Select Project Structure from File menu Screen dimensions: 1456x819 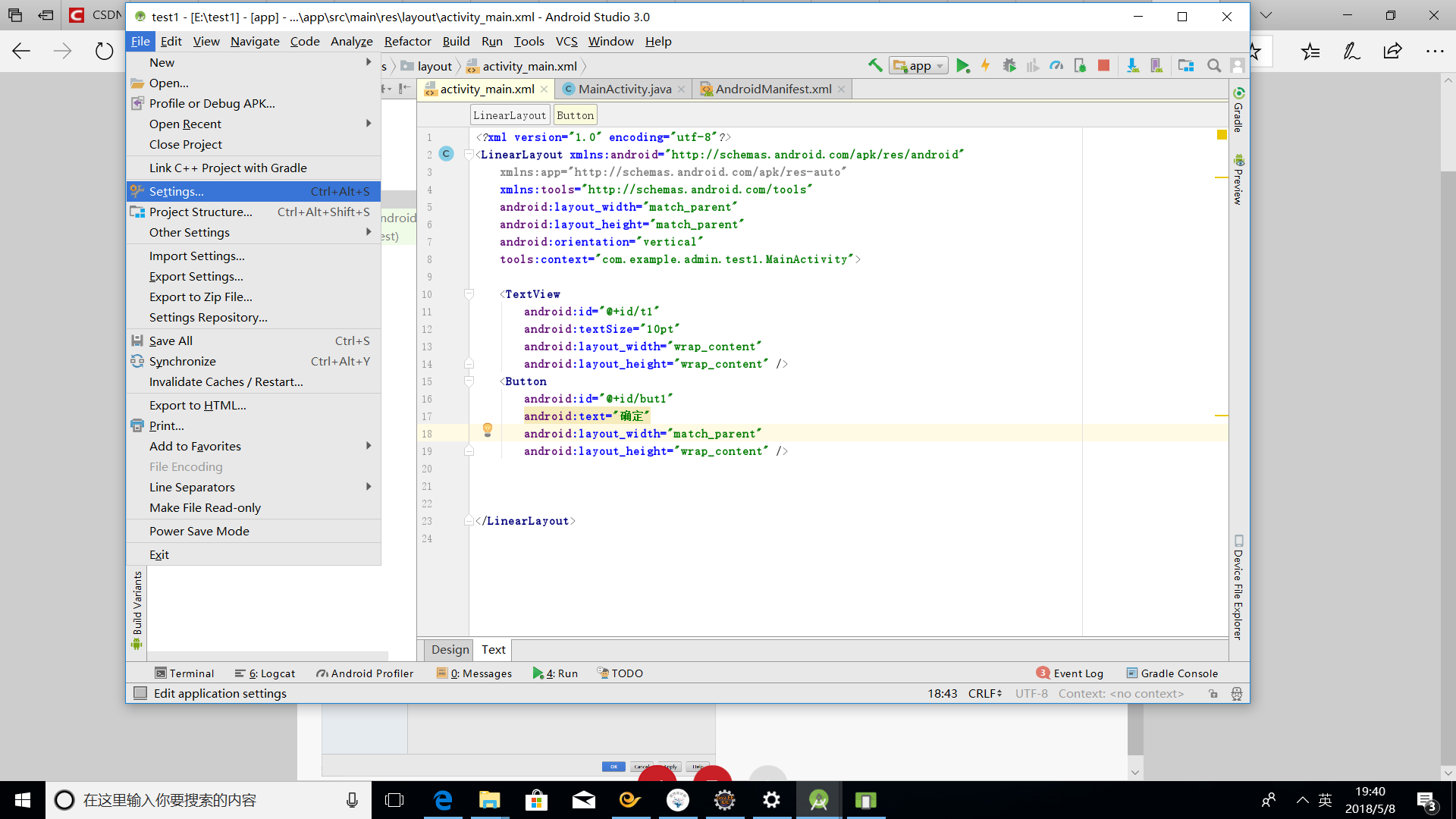[x=200, y=211]
